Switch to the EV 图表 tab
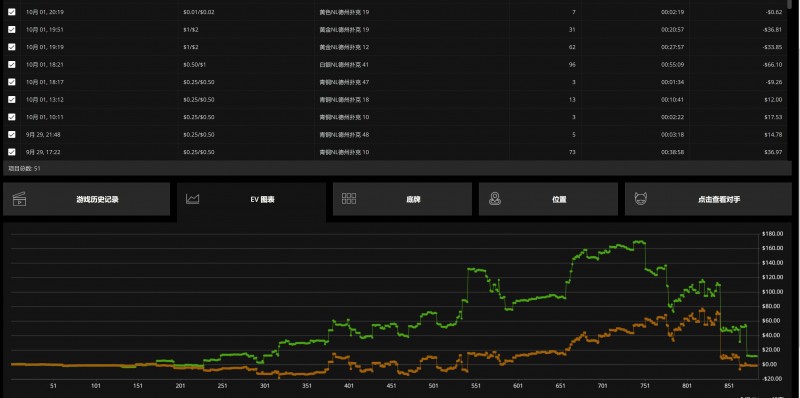 click(251, 200)
